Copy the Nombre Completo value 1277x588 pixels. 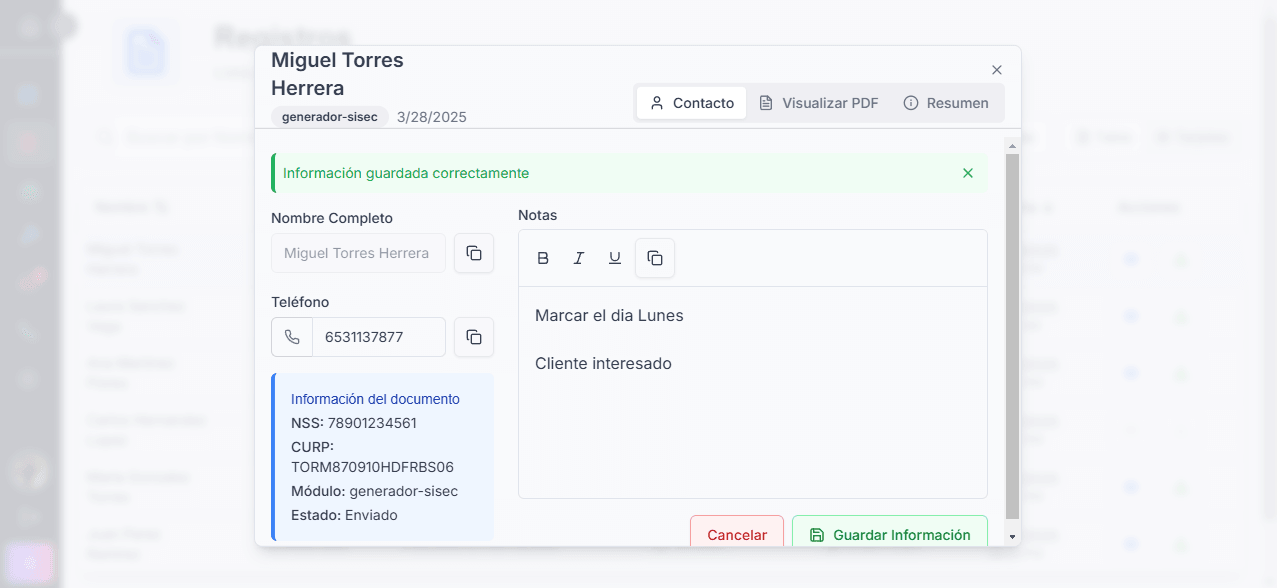(474, 253)
